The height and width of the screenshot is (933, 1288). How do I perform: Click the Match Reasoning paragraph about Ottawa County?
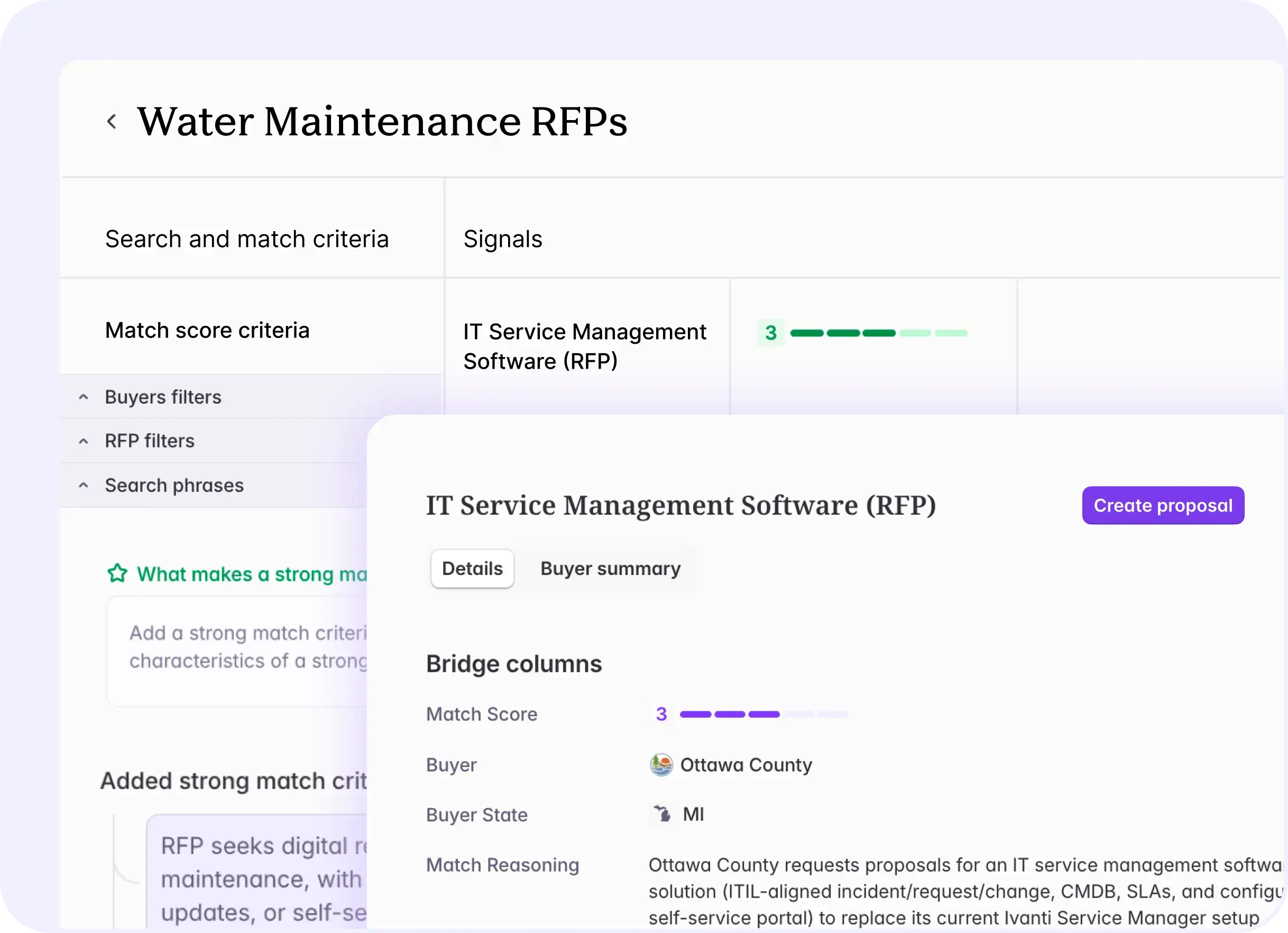point(965,892)
